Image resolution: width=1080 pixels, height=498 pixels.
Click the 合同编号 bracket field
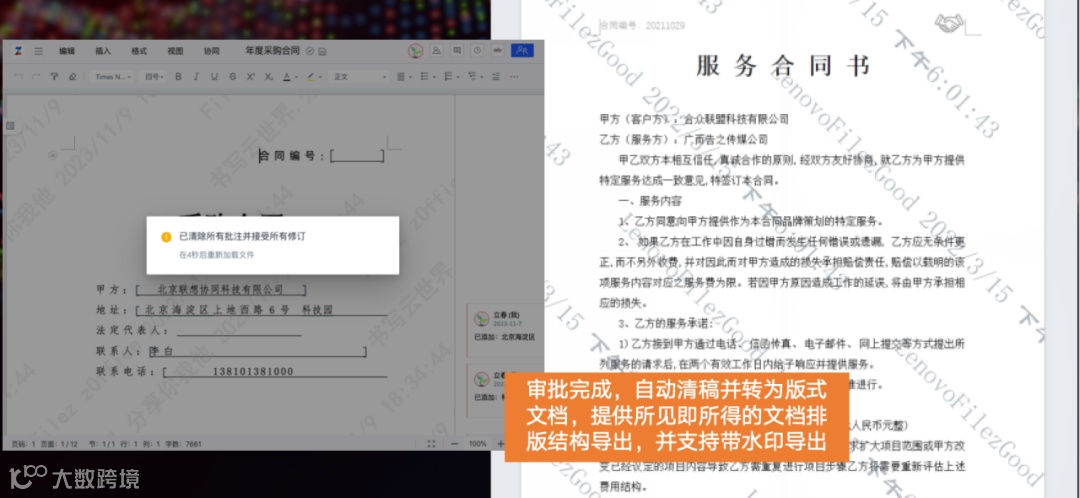tap(357, 156)
